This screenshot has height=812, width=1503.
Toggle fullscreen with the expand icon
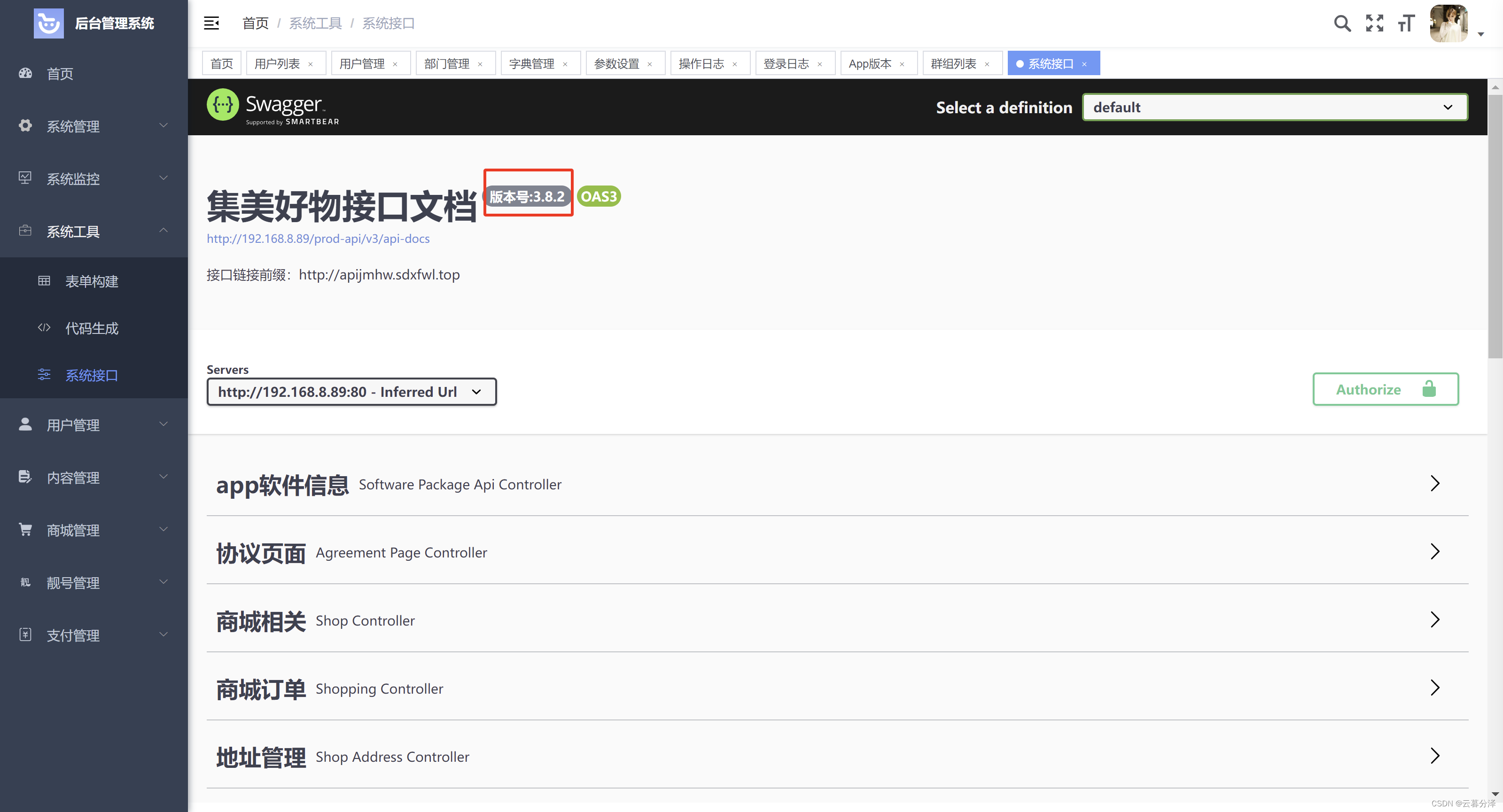coord(1375,23)
